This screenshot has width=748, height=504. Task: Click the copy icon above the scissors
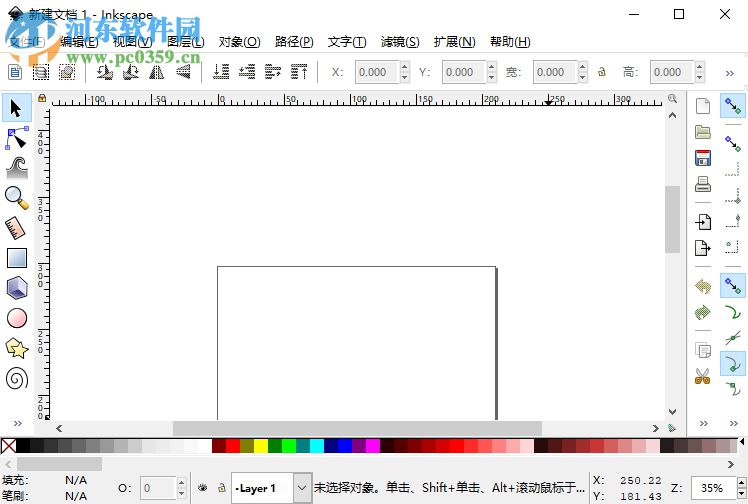tap(703, 350)
